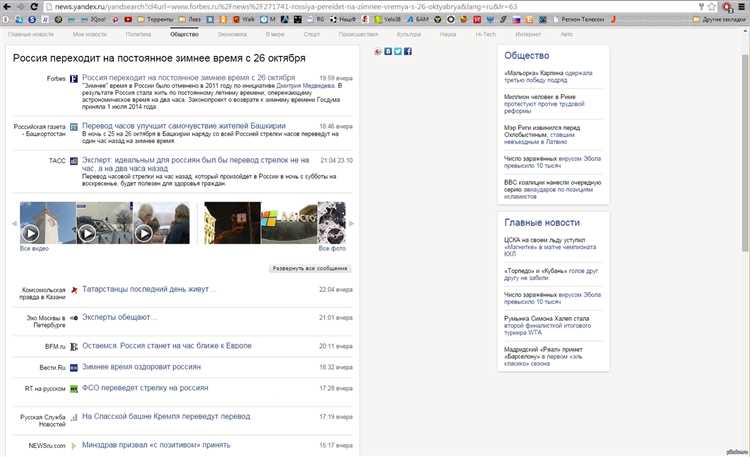750x457 pixels.
Task: Click the ТАСС source favicon
Action: [74, 160]
